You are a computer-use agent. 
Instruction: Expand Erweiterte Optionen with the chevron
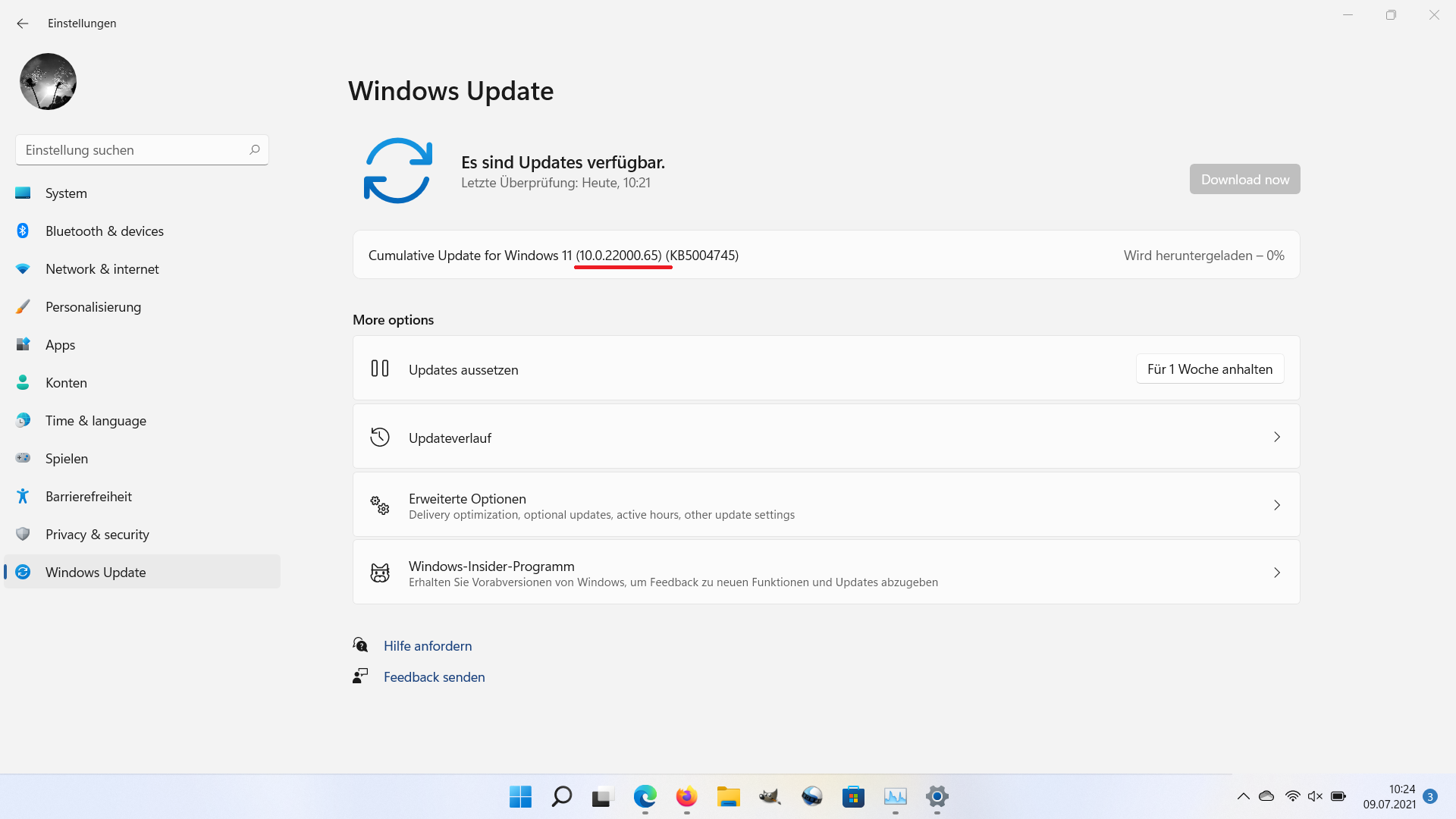coord(1277,506)
